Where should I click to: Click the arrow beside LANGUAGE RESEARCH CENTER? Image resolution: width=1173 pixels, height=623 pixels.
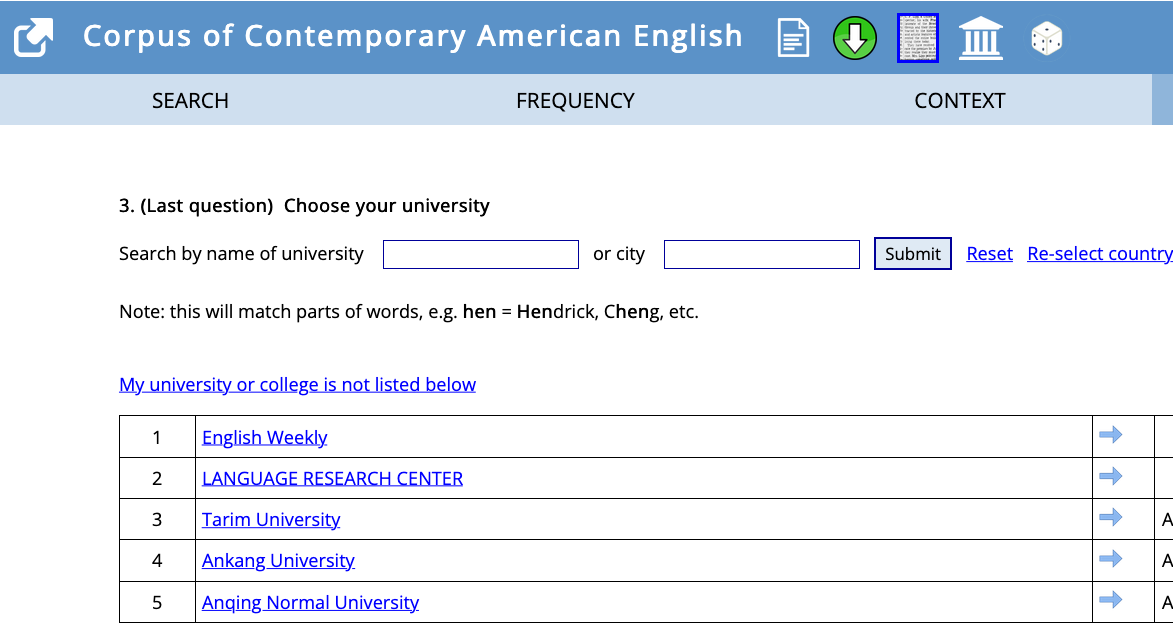point(1110,476)
